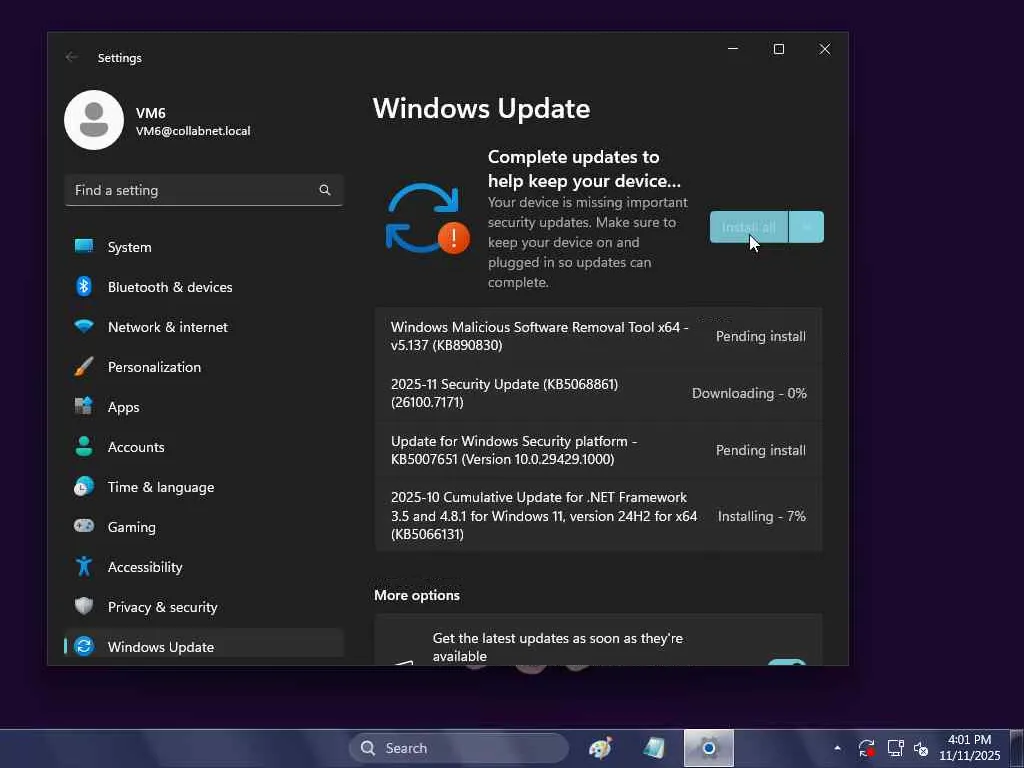Image resolution: width=1024 pixels, height=768 pixels.
Task: Switch to Privacy & security page
Action: pos(204,607)
